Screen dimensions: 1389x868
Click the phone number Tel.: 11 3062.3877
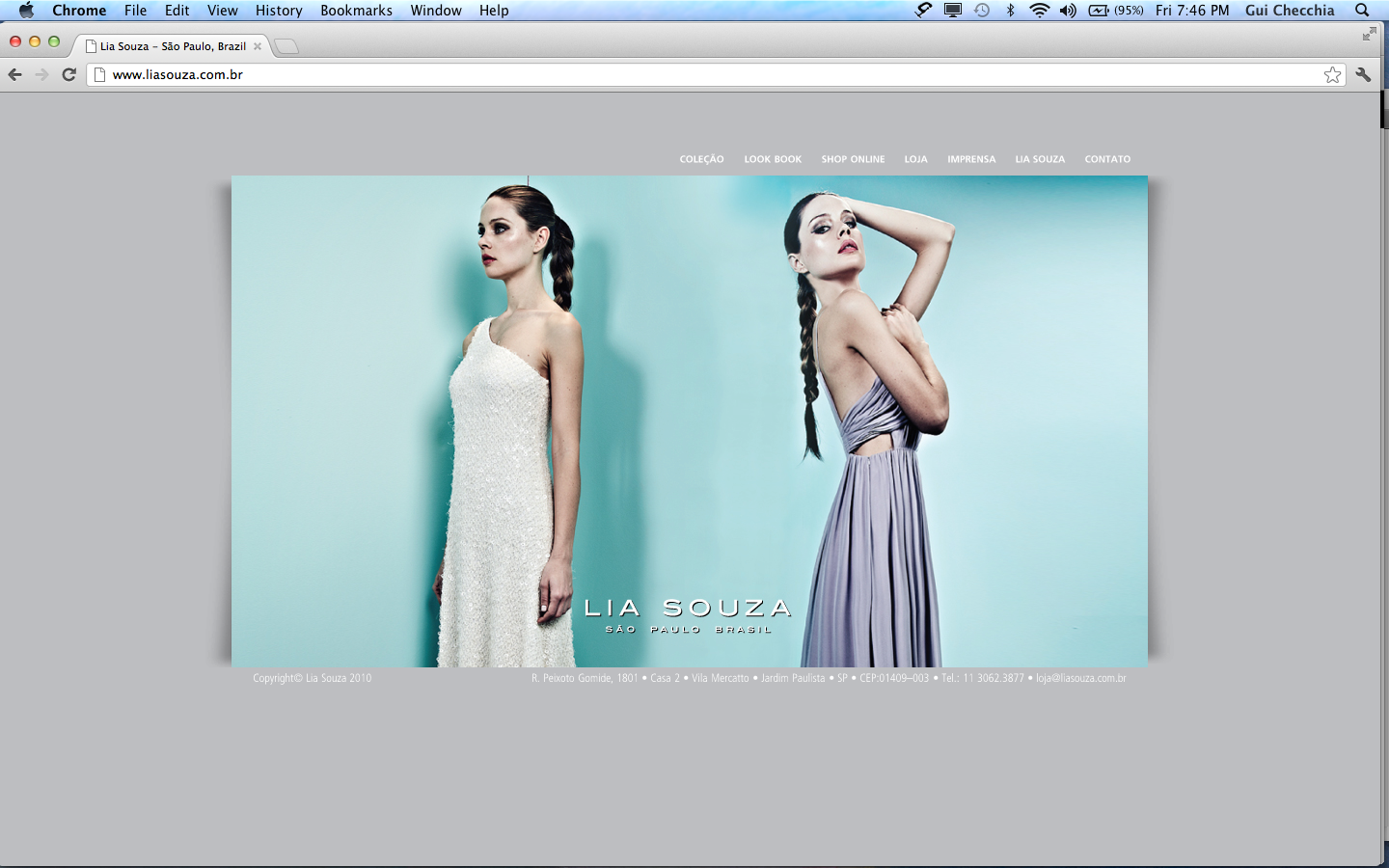click(x=983, y=678)
